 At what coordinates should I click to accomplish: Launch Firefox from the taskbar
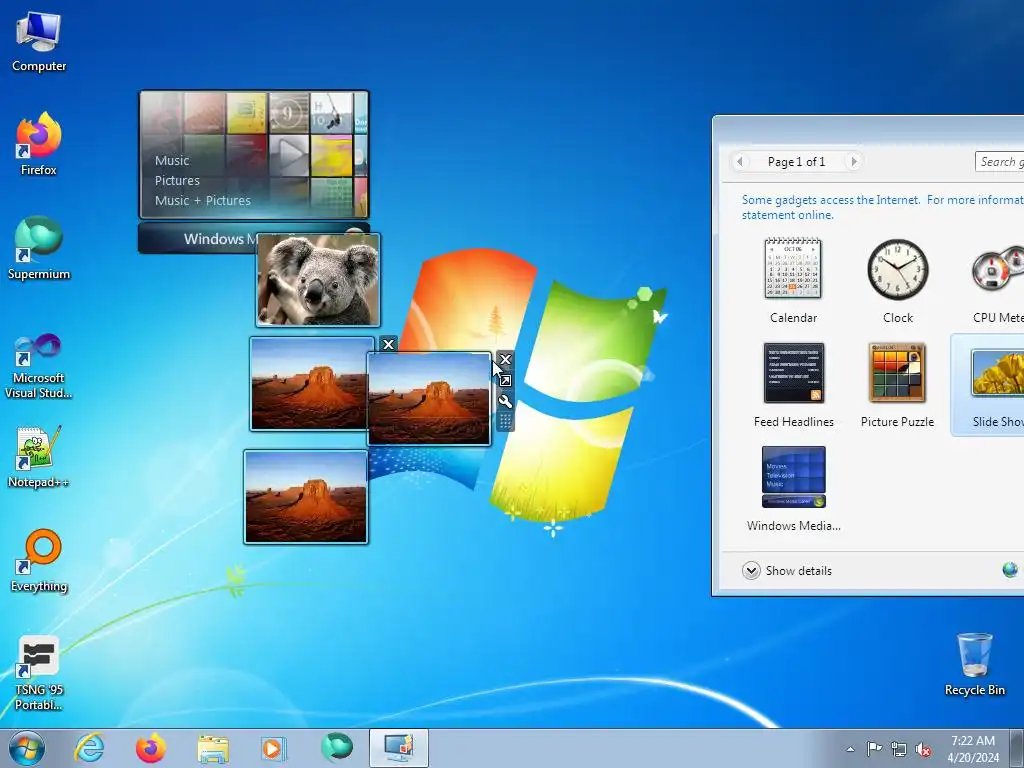point(150,748)
